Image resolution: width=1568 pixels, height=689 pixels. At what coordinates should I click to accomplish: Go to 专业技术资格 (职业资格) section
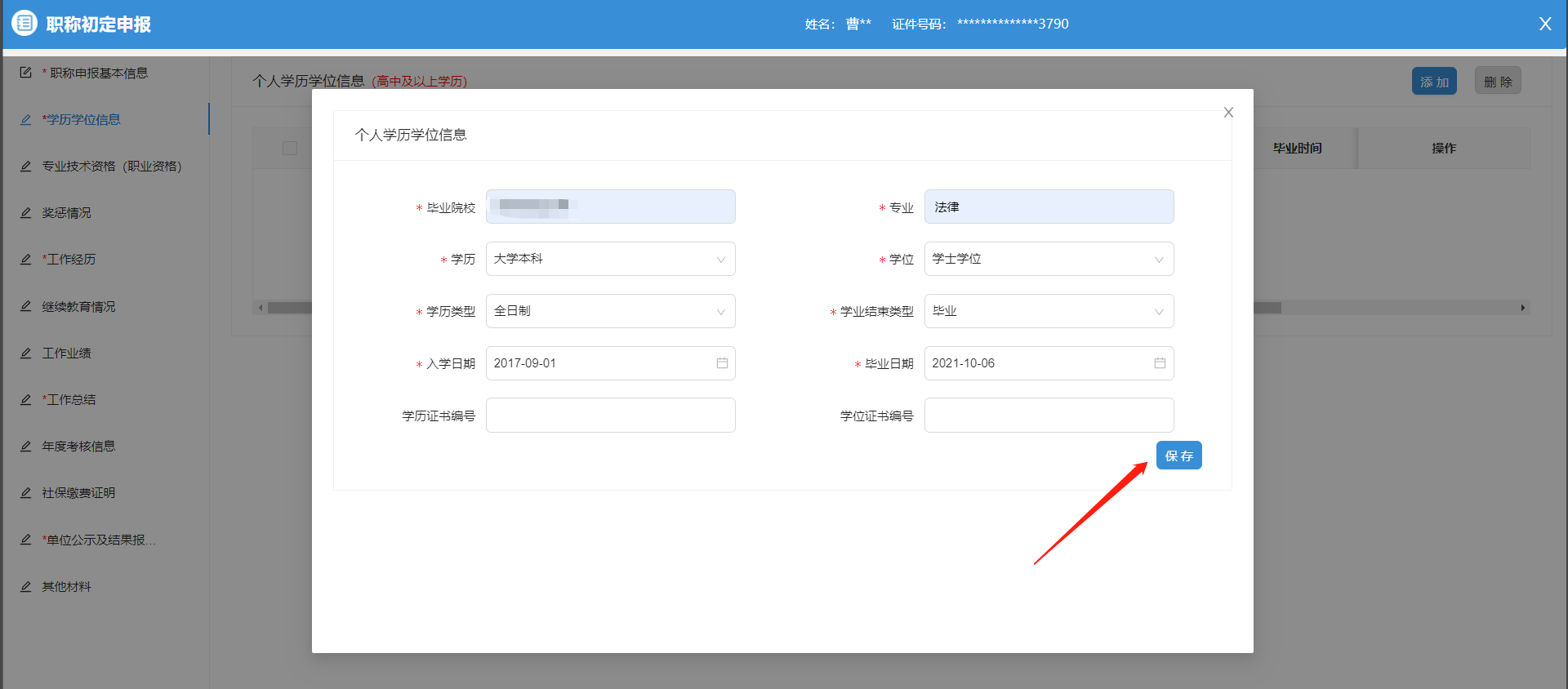[112, 166]
